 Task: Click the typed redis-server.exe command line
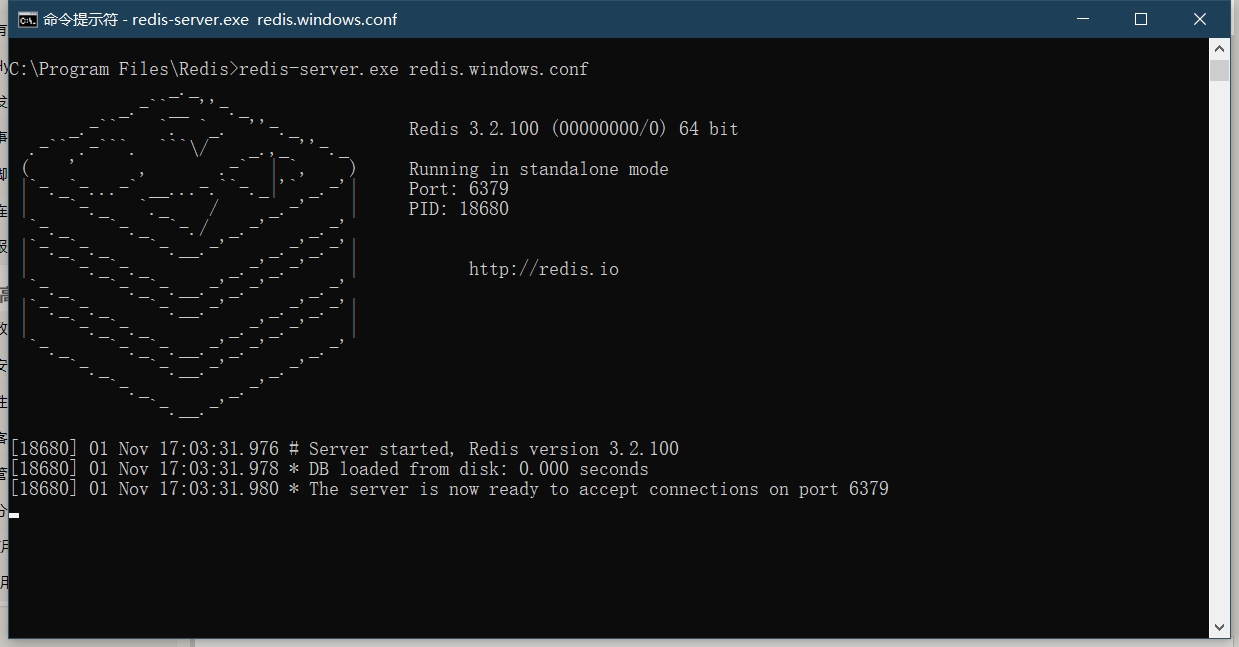pos(413,69)
